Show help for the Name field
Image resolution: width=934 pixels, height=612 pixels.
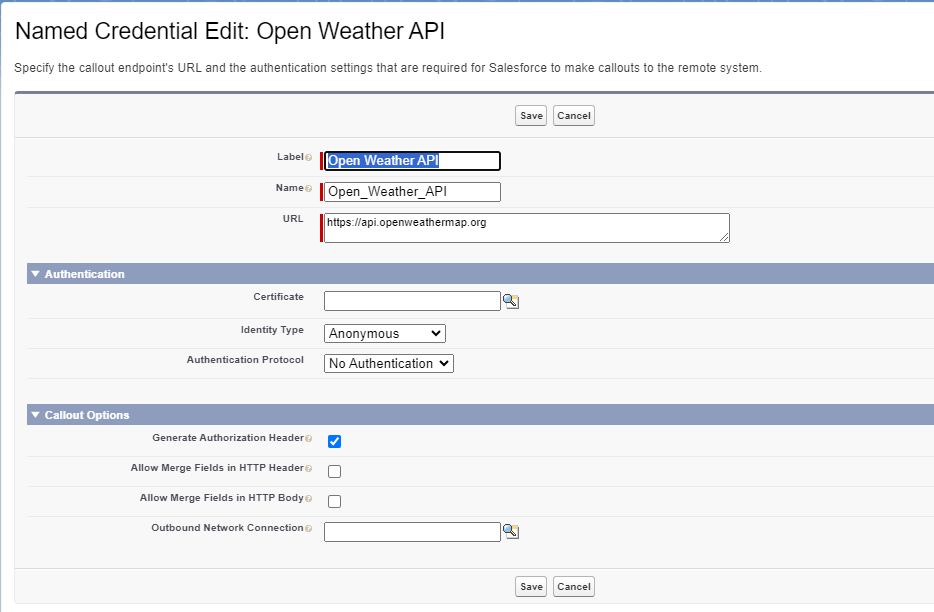click(309, 189)
